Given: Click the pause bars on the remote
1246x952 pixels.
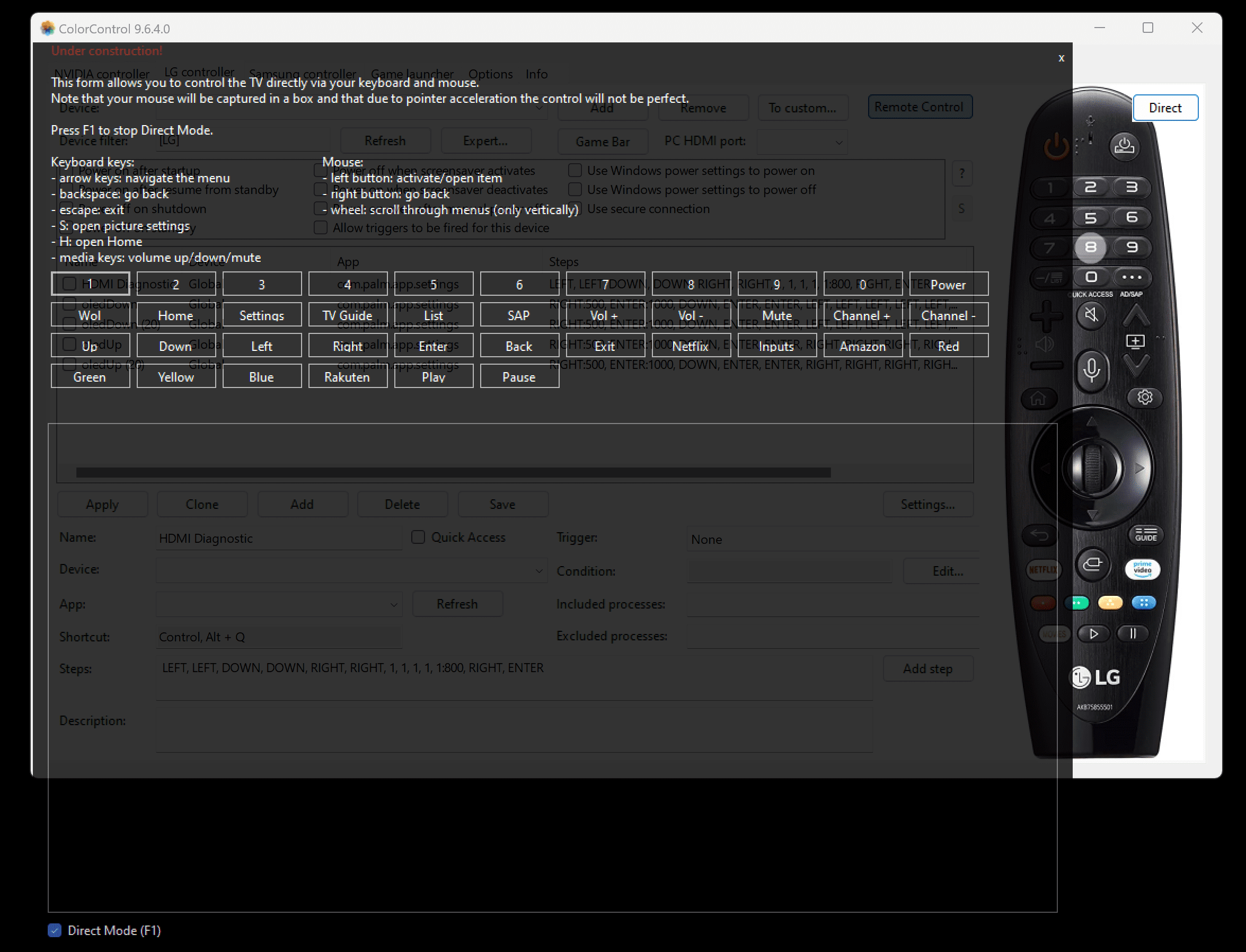Looking at the screenshot, I should 1133,633.
